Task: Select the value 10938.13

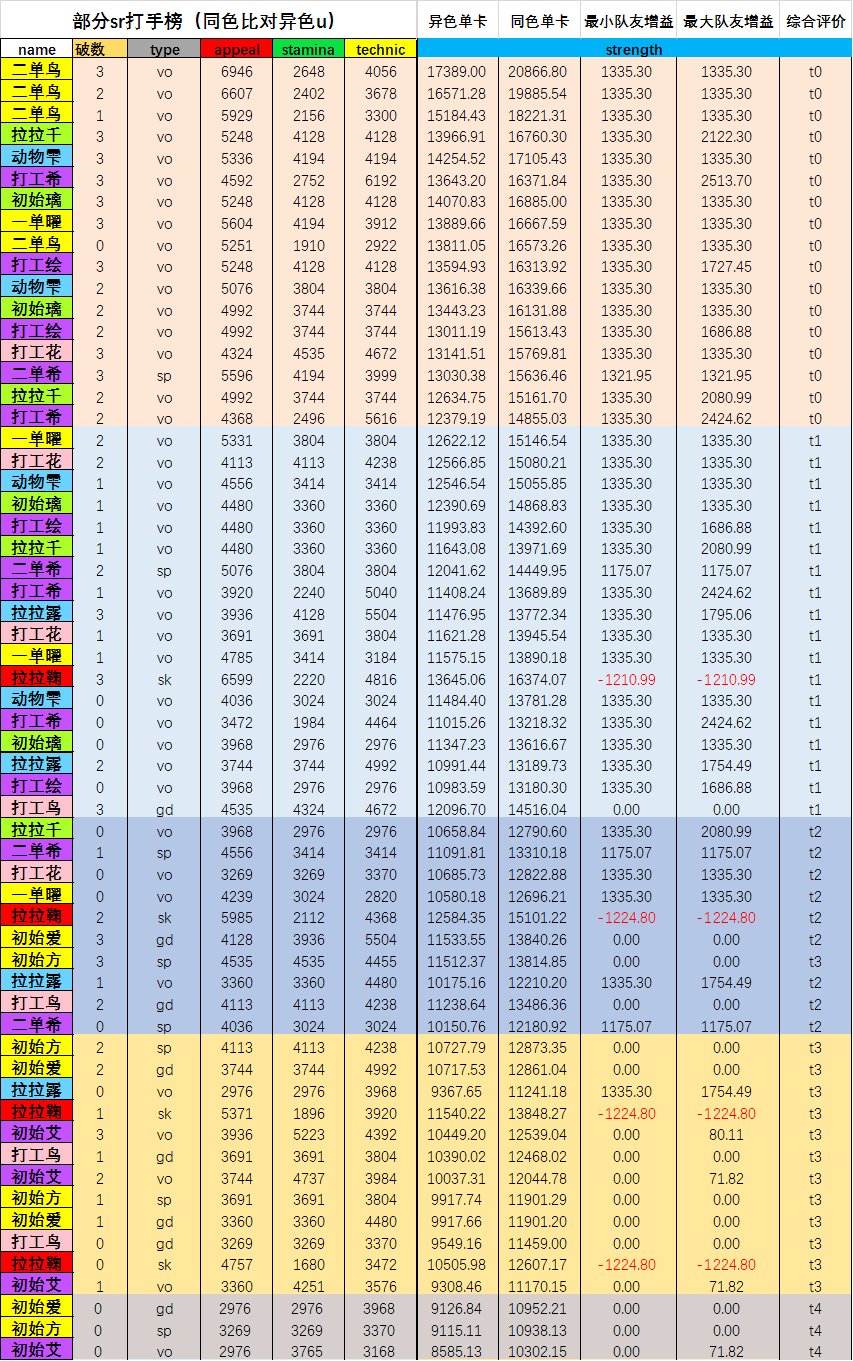Action: 538,1330
